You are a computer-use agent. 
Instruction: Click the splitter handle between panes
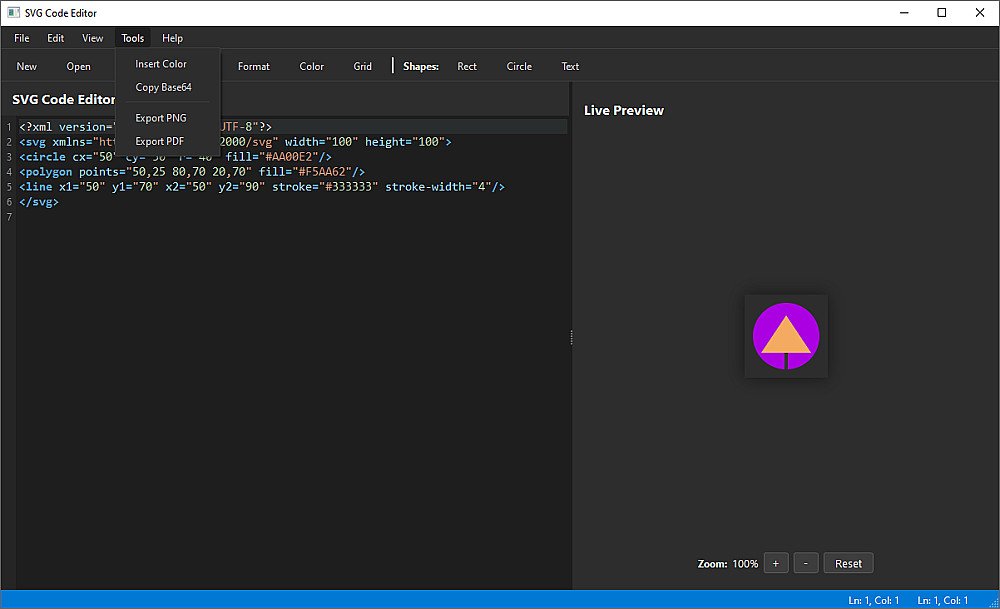click(571, 337)
